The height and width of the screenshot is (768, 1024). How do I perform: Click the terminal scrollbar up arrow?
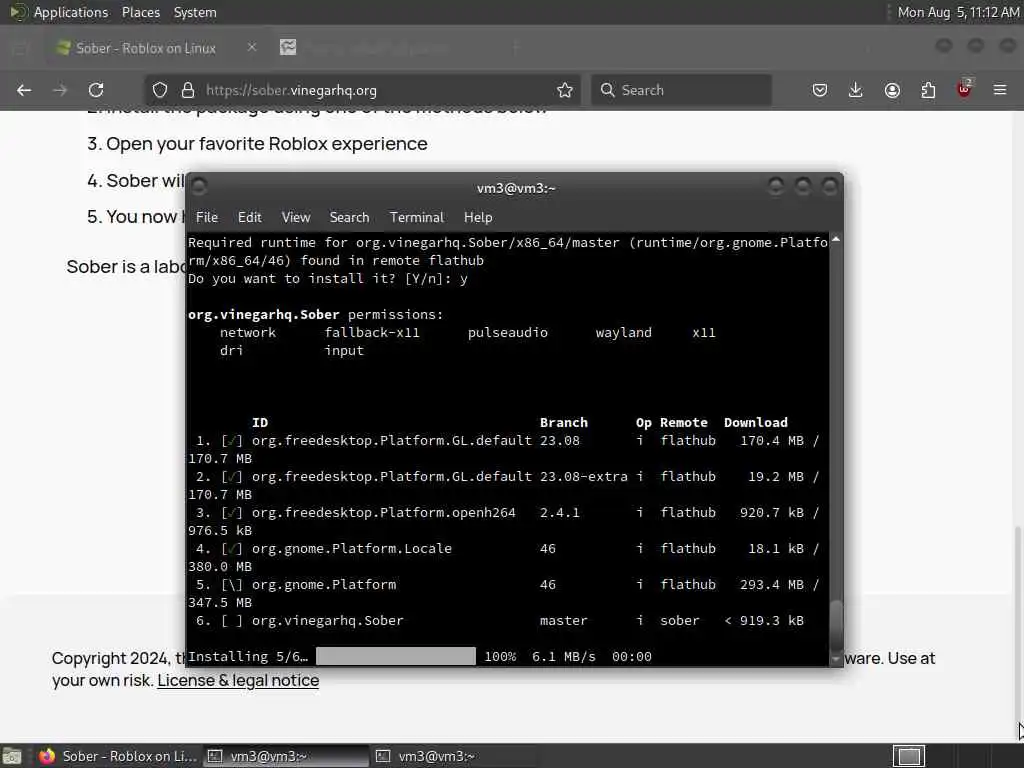pos(835,240)
